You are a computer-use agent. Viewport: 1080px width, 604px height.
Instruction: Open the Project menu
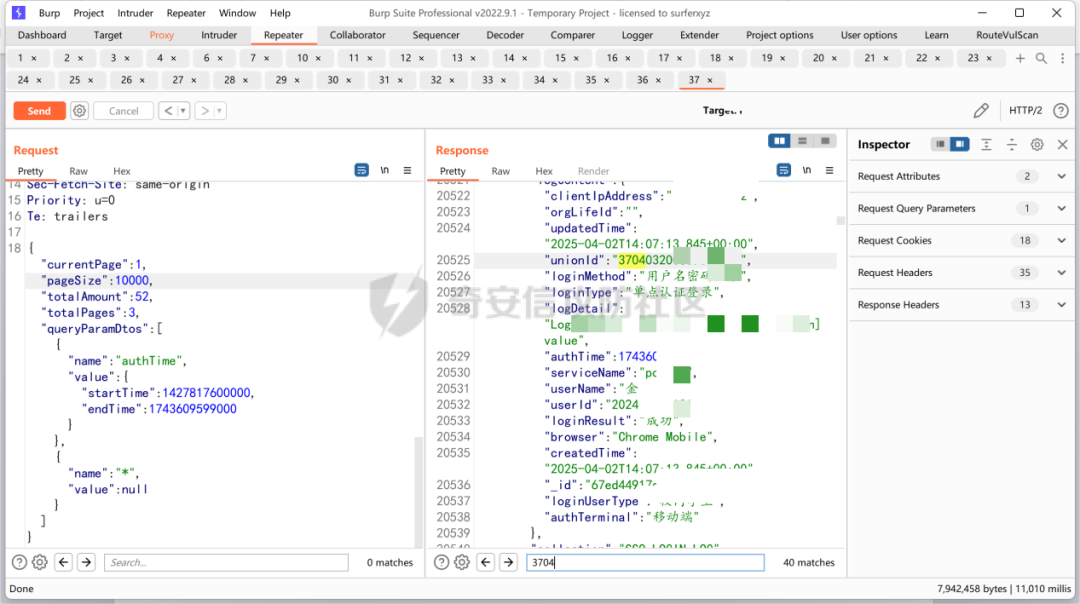click(89, 13)
